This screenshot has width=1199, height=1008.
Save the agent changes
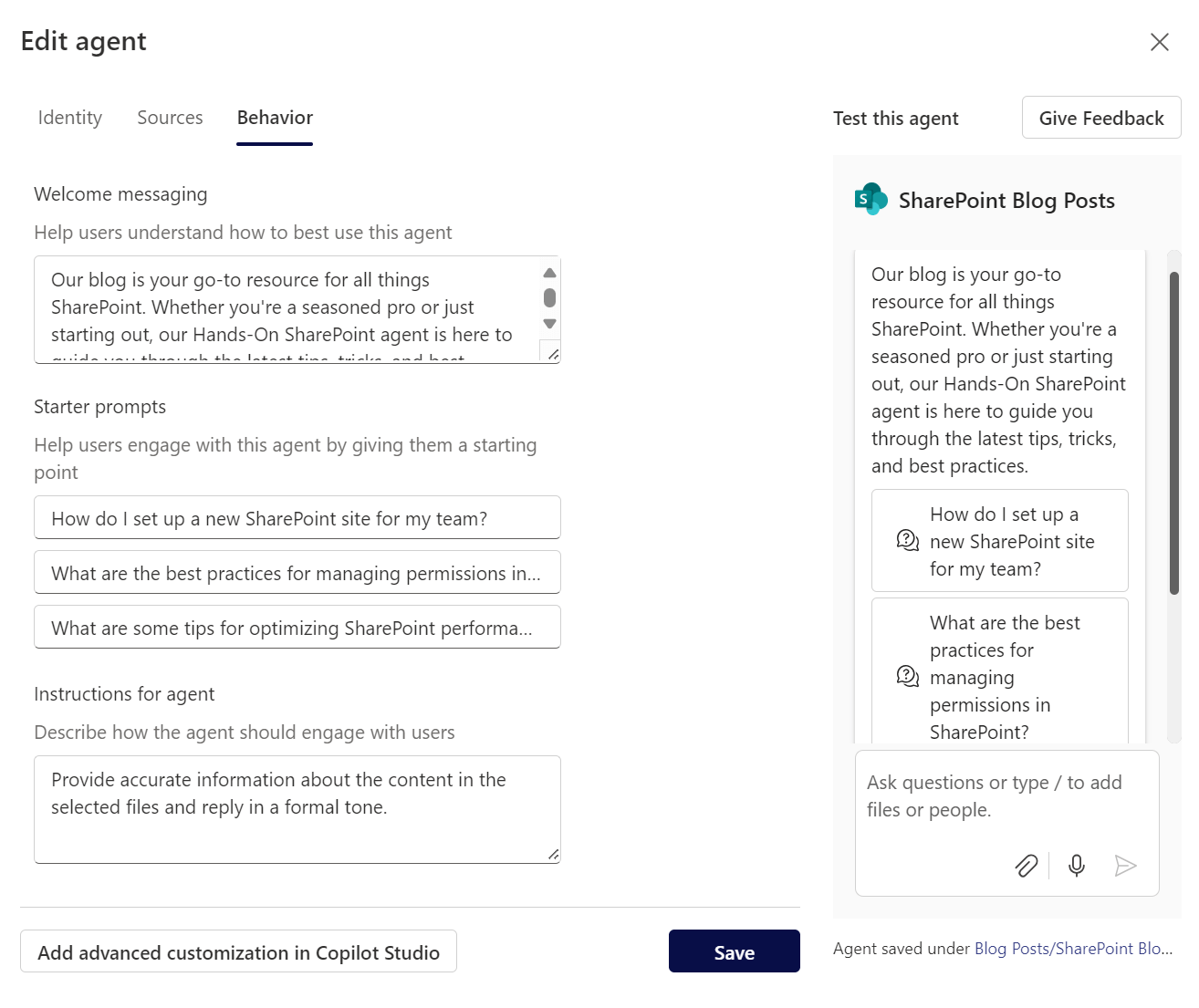(734, 951)
